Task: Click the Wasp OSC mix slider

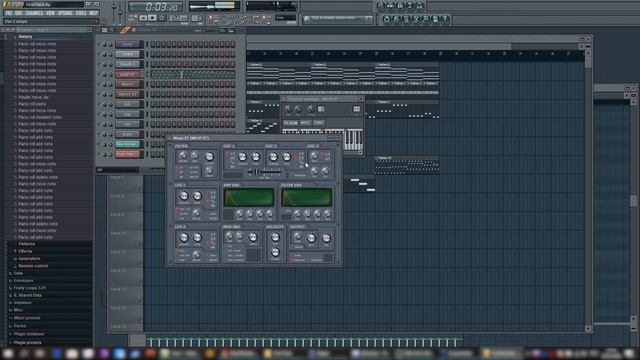Action: pos(264,172)
